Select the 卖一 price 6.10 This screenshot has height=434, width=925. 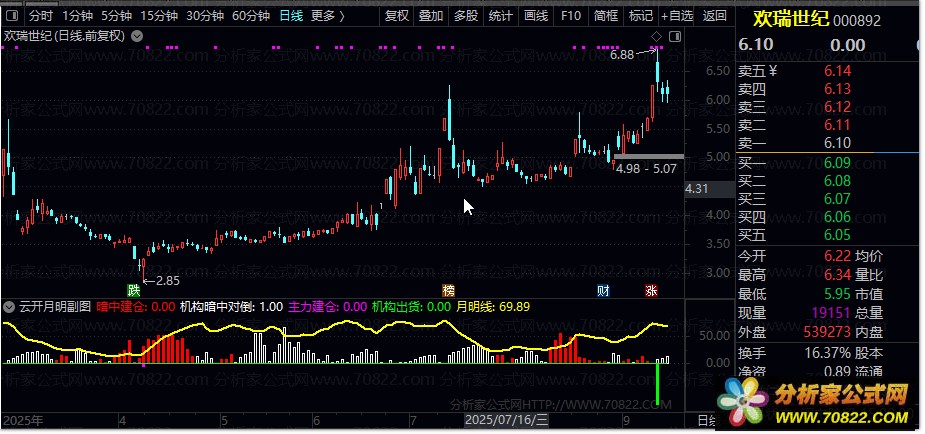pyautogui.click(x=838, y=143)
